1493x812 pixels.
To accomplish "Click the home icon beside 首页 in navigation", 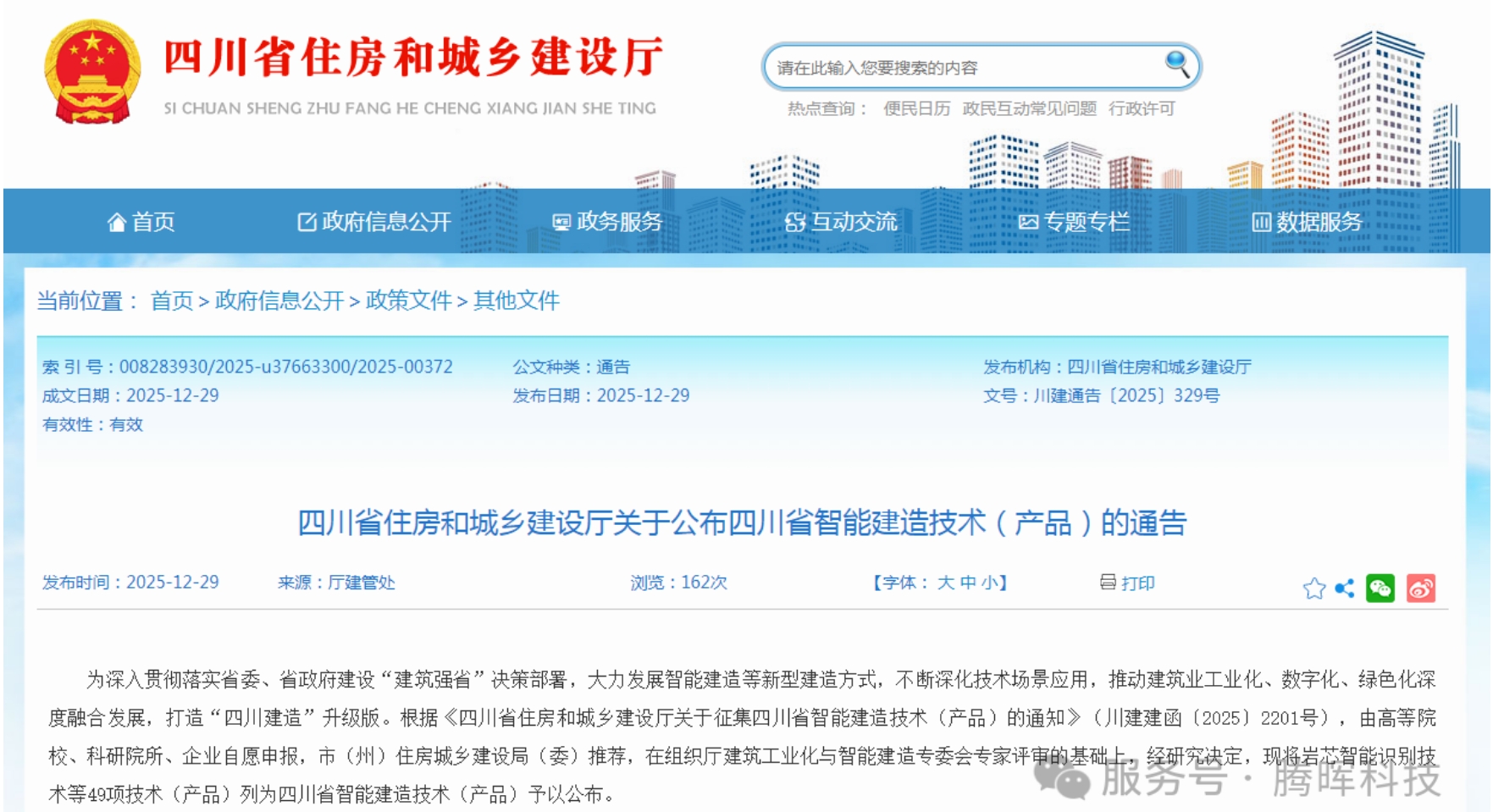I will click(x=116, y=223).
